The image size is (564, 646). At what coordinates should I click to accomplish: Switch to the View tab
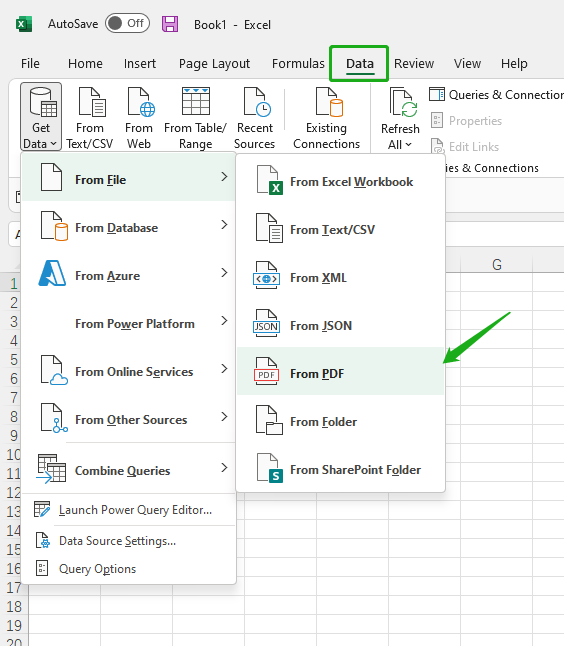click(x=467, y=63)
